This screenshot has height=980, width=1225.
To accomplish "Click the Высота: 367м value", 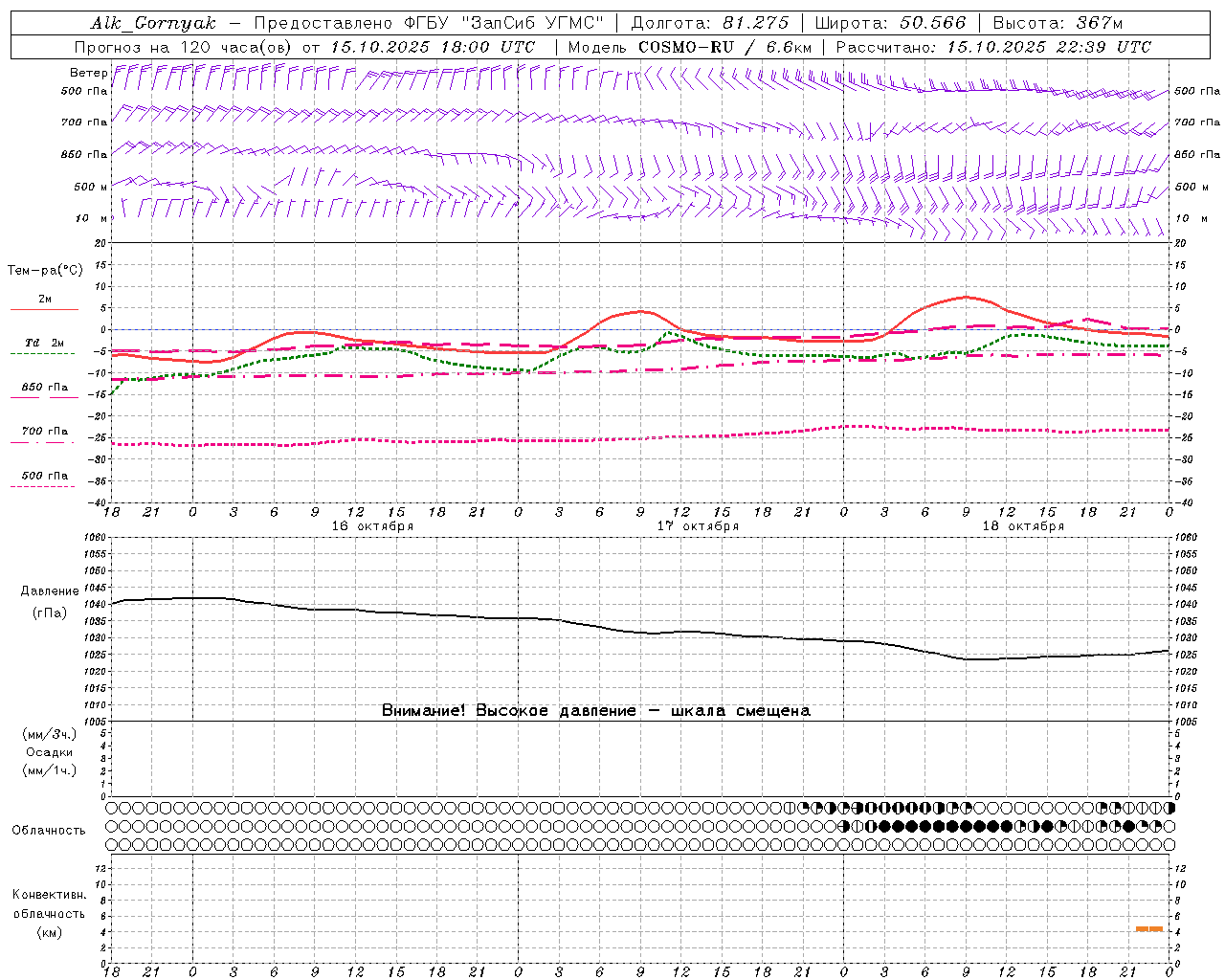I will pyautogui.click(x=1058, y=23).
